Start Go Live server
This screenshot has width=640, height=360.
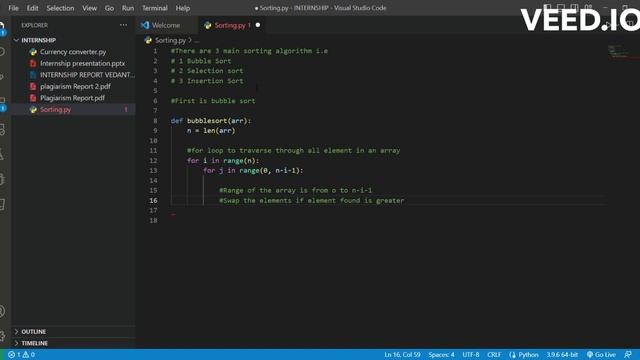(x=601, y=354)
